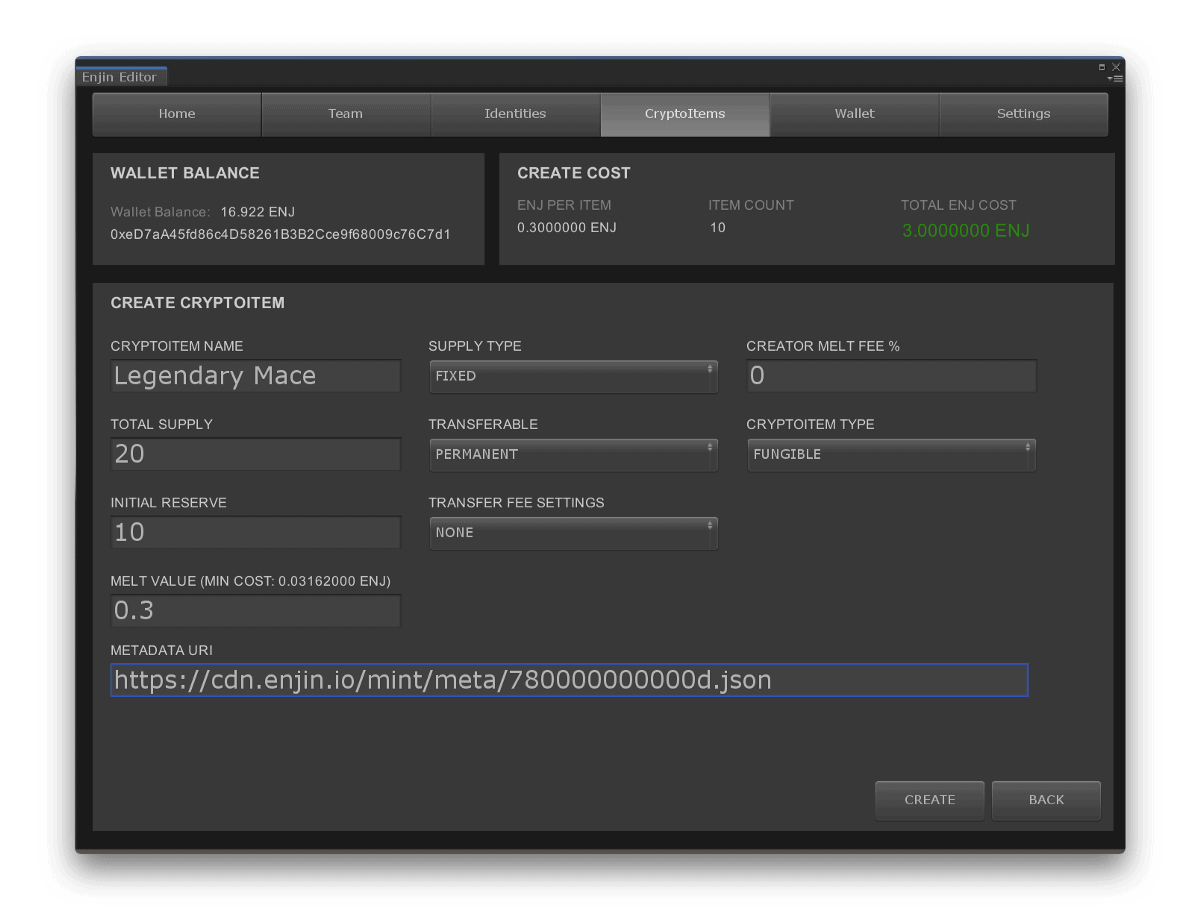Open the window options menu icon
The height and width of the screenshot is (910, 1200).
[x=1115, y=78]
